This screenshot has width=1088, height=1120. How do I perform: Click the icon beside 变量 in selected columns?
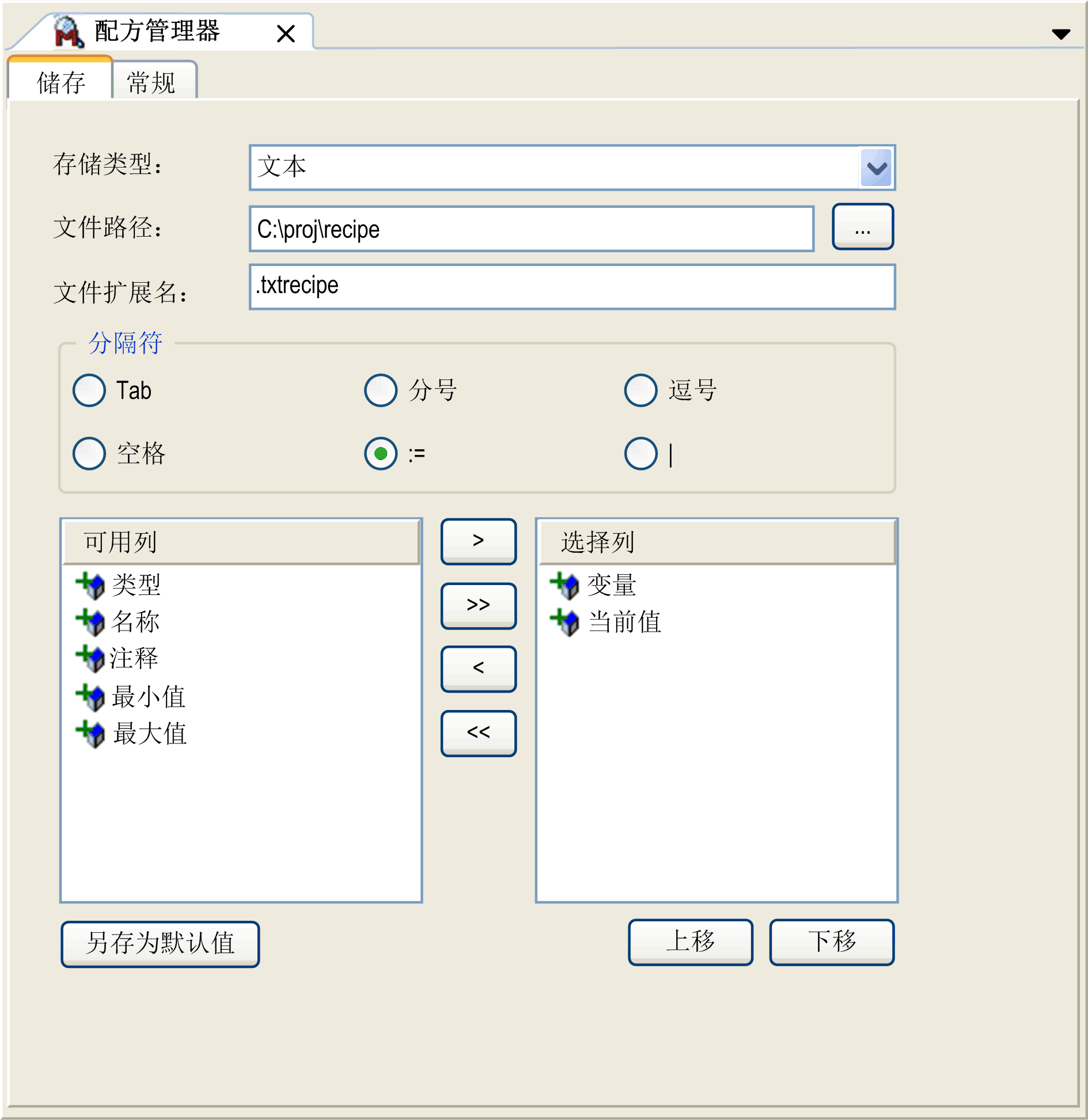[564, 585]
